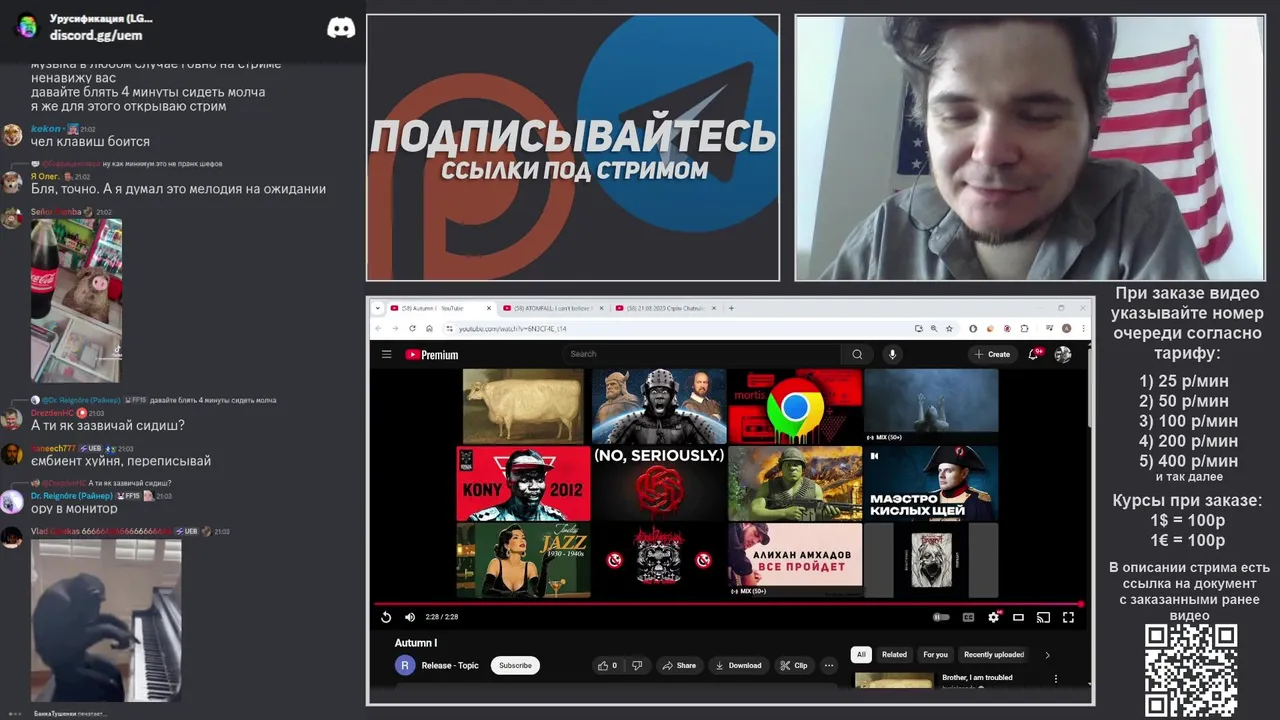Open the browser tab search dropdown arrow
Image resolution: width=1280 pixels, height=720 pixels.
click(379, 308)
